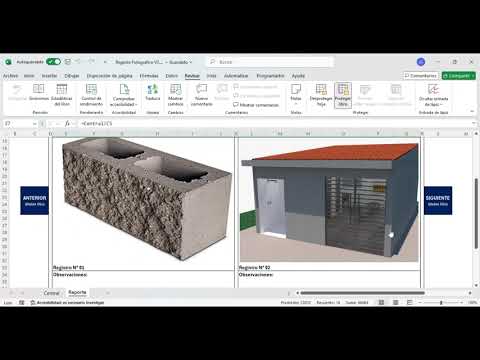The height and width of the screenshot is (360, 480).
Task: Switch to Page Break Preview icon
Action: 410,303
